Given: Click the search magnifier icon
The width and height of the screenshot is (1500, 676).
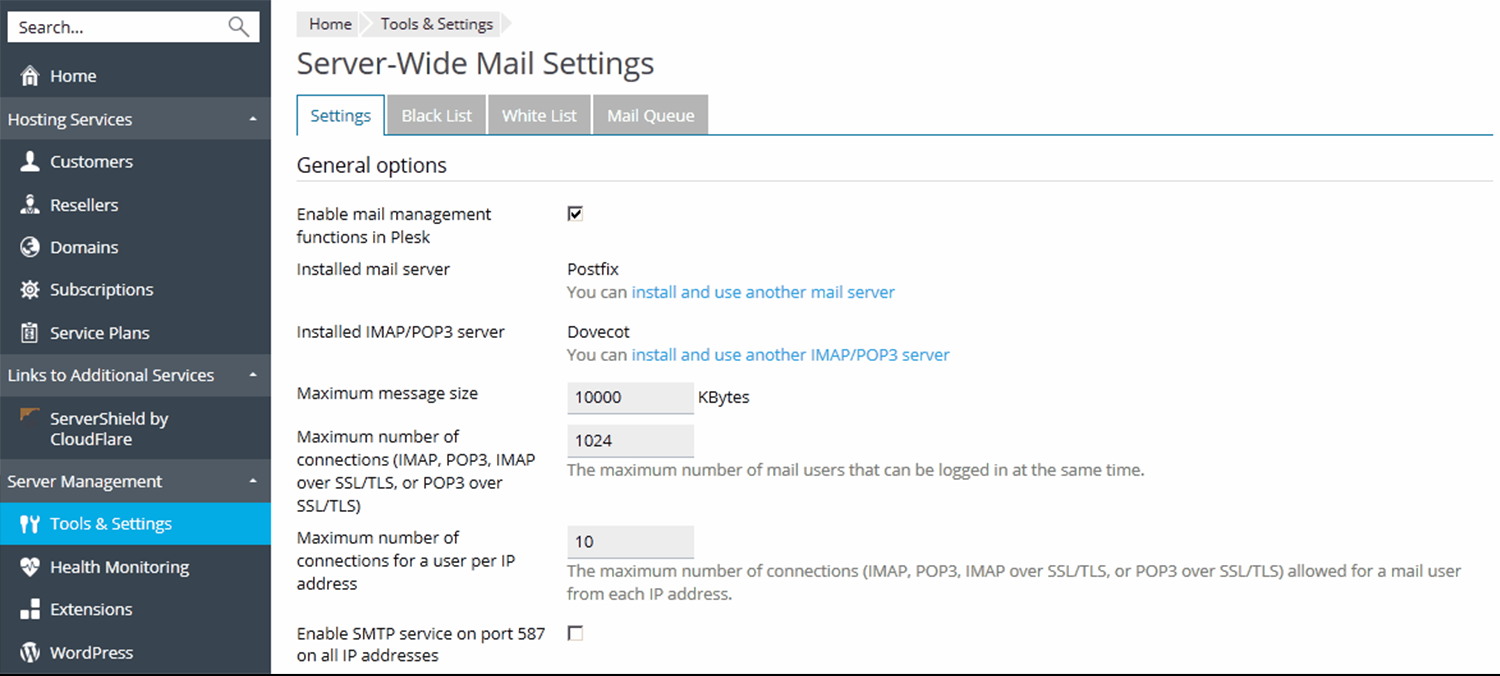Looking at the screenshot, I should coord(238,27).
